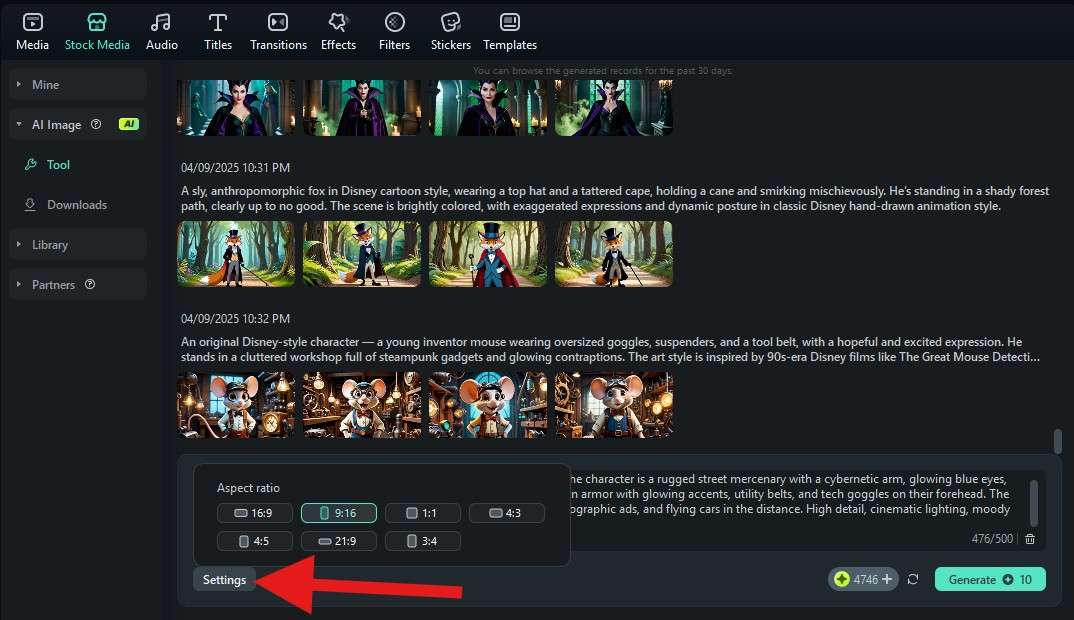Select the 3:4 aspect ratio
Viewport: 1074px width, 620px height.
423,541
